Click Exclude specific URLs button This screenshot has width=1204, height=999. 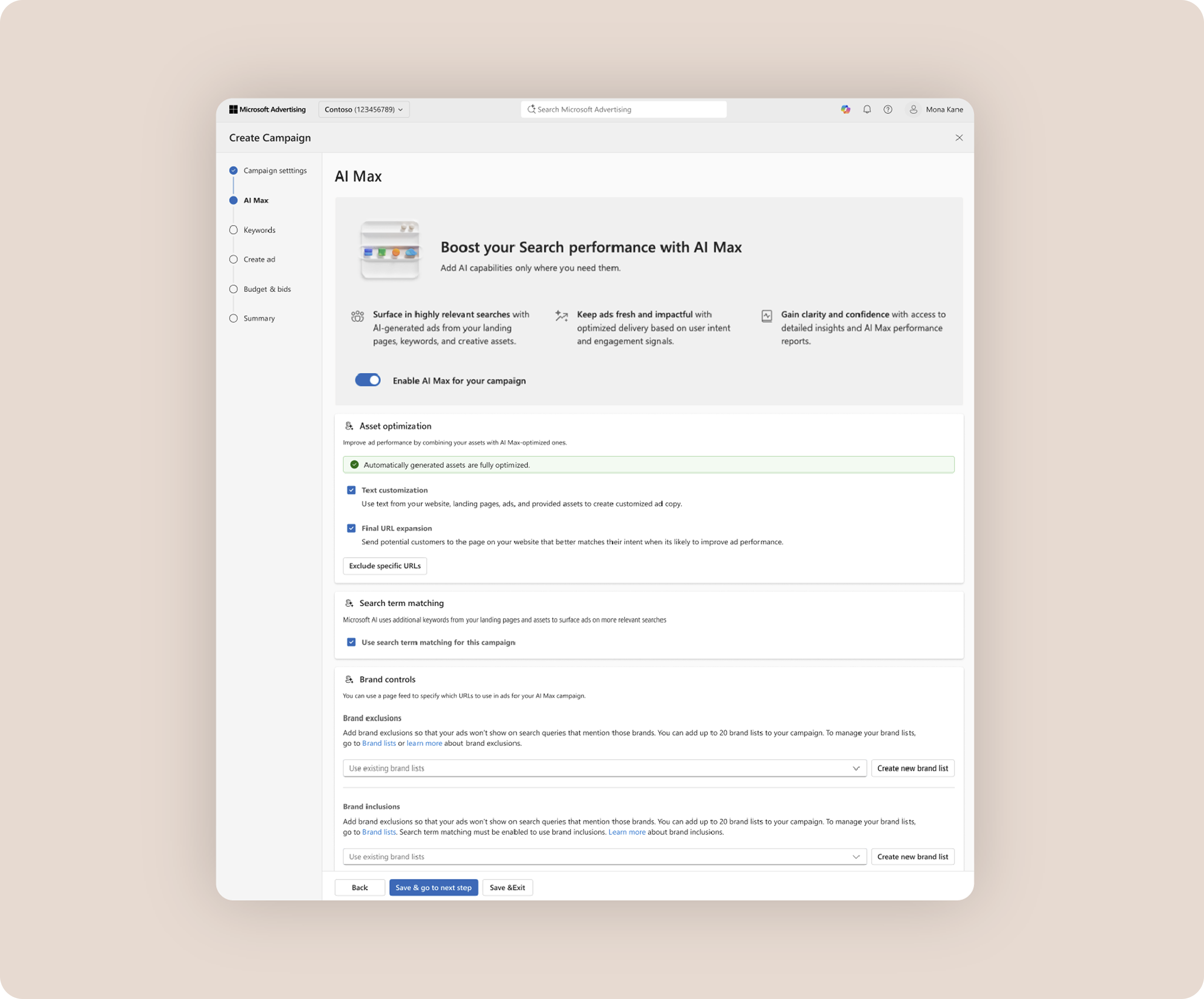[385, 566]
